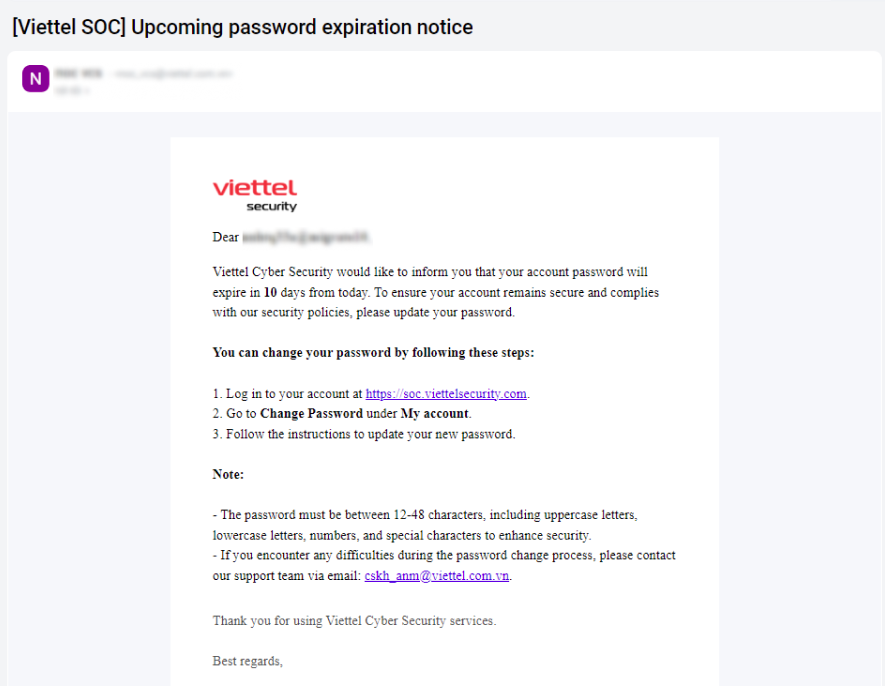
Task: Expand message details below the sender name
Action: (x=73, y=90)
